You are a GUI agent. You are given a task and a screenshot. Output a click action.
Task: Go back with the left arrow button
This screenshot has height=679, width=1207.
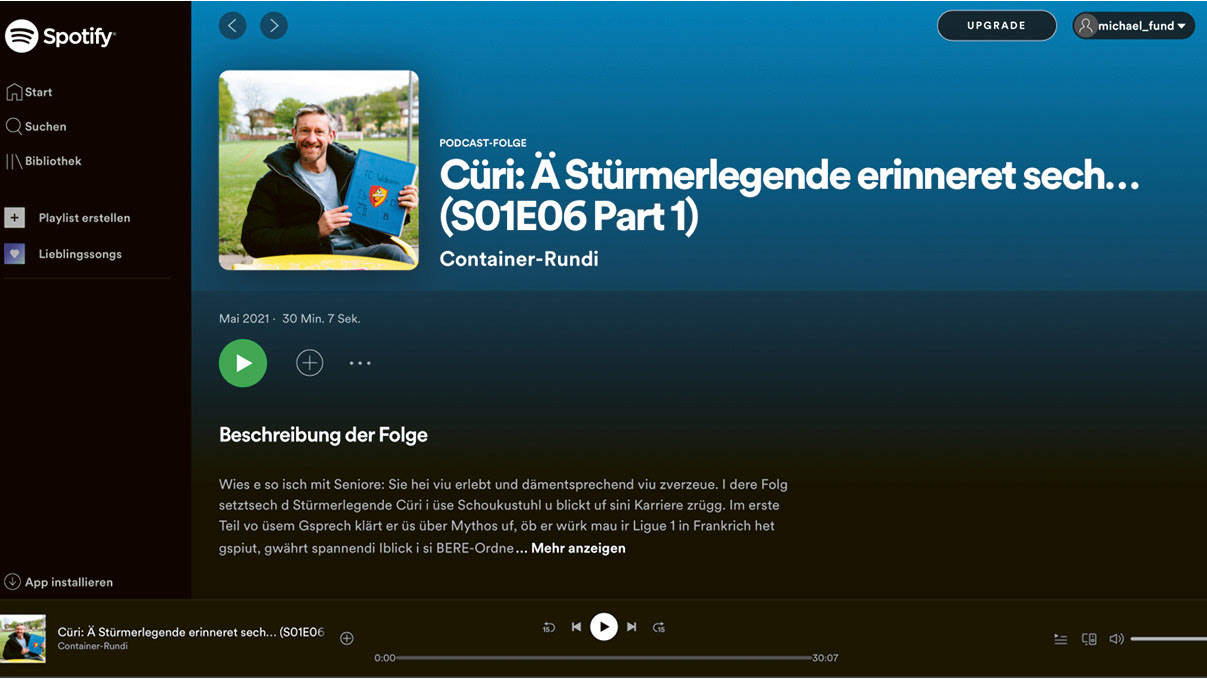[x=233, y=26]
